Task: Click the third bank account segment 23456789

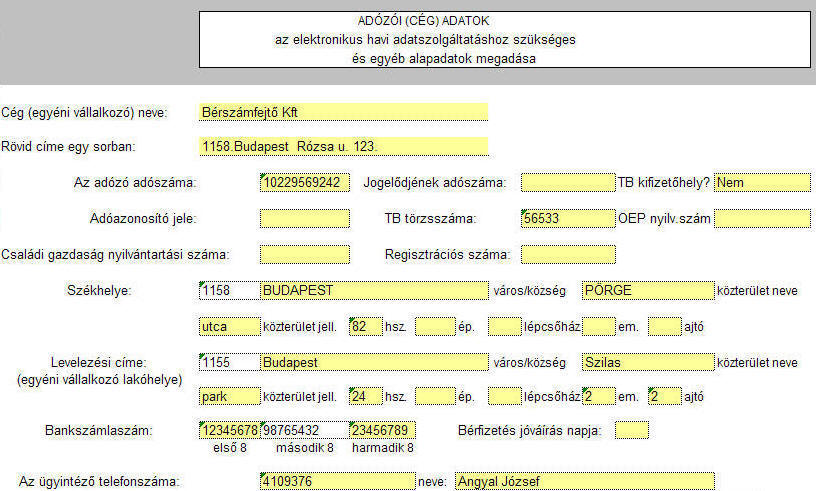Action: (382, 430)
